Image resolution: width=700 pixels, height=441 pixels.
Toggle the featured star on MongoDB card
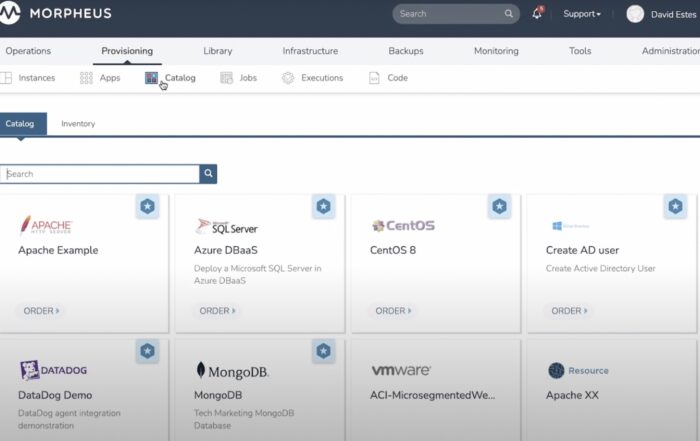tap(324, 351)
